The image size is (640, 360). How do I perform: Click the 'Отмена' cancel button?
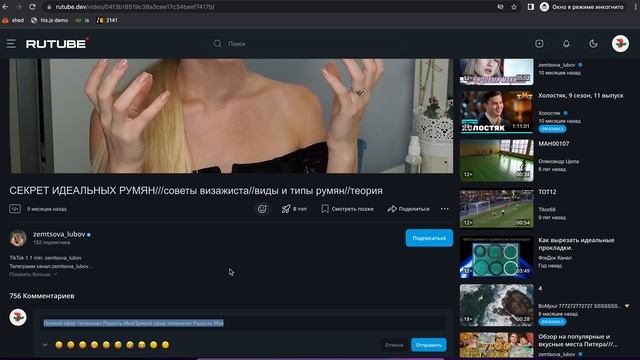point(394,345)
